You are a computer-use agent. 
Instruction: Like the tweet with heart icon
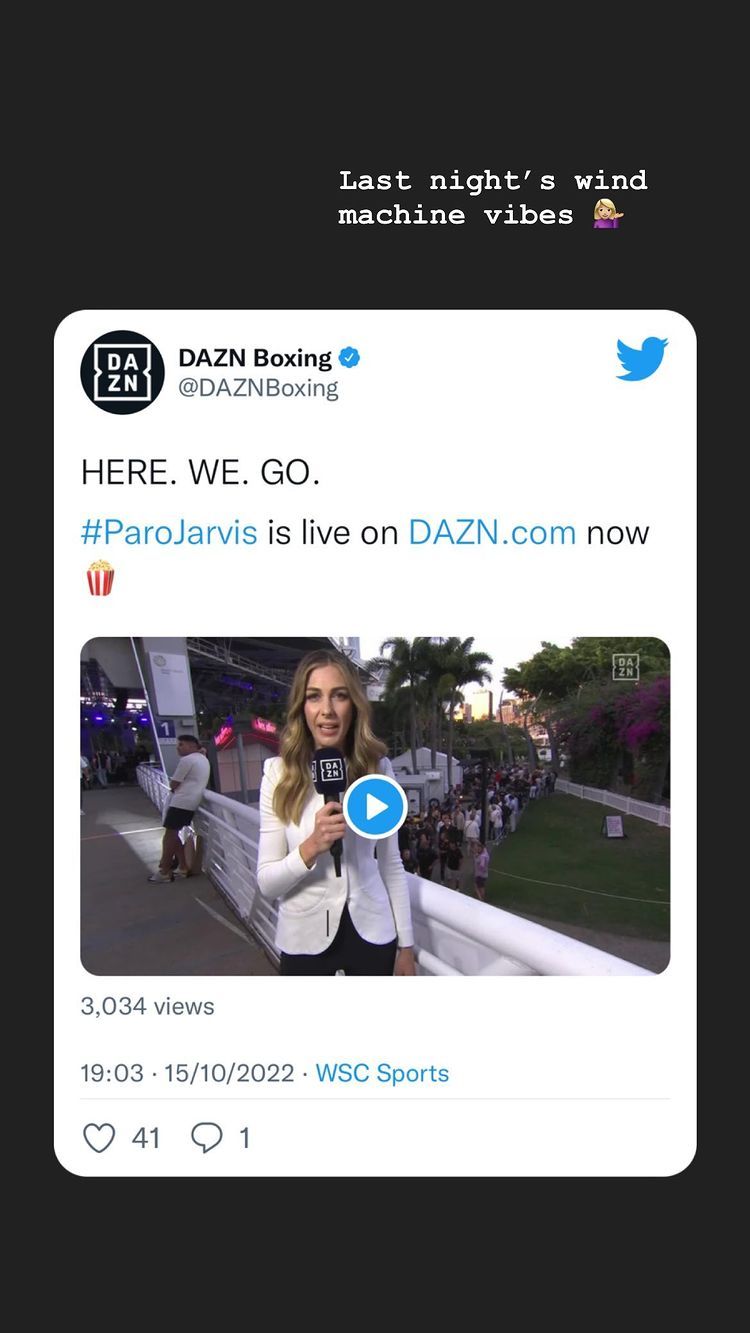(x=99, y=1138)
